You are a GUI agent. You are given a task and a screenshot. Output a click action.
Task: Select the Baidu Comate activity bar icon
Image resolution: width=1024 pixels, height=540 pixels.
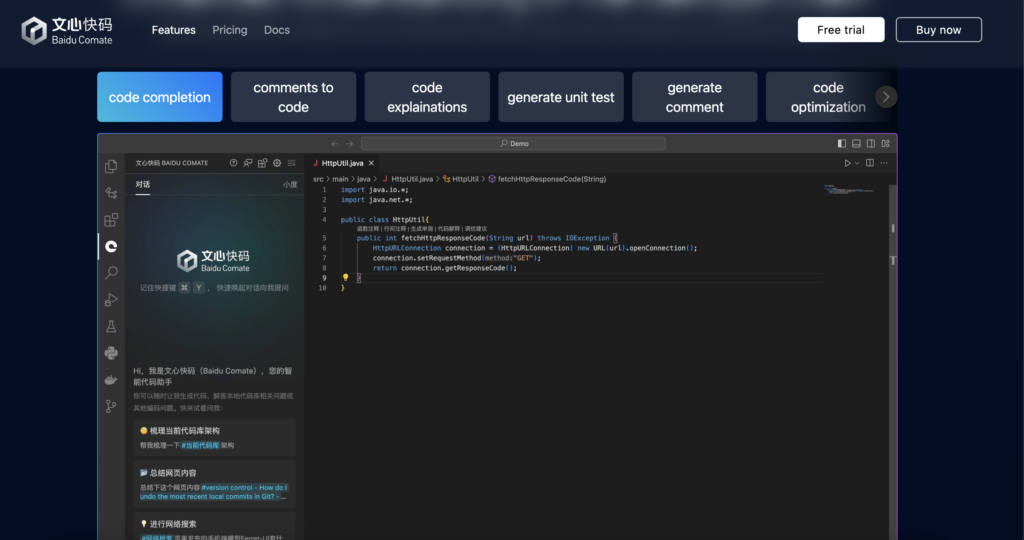click(111, 246)
